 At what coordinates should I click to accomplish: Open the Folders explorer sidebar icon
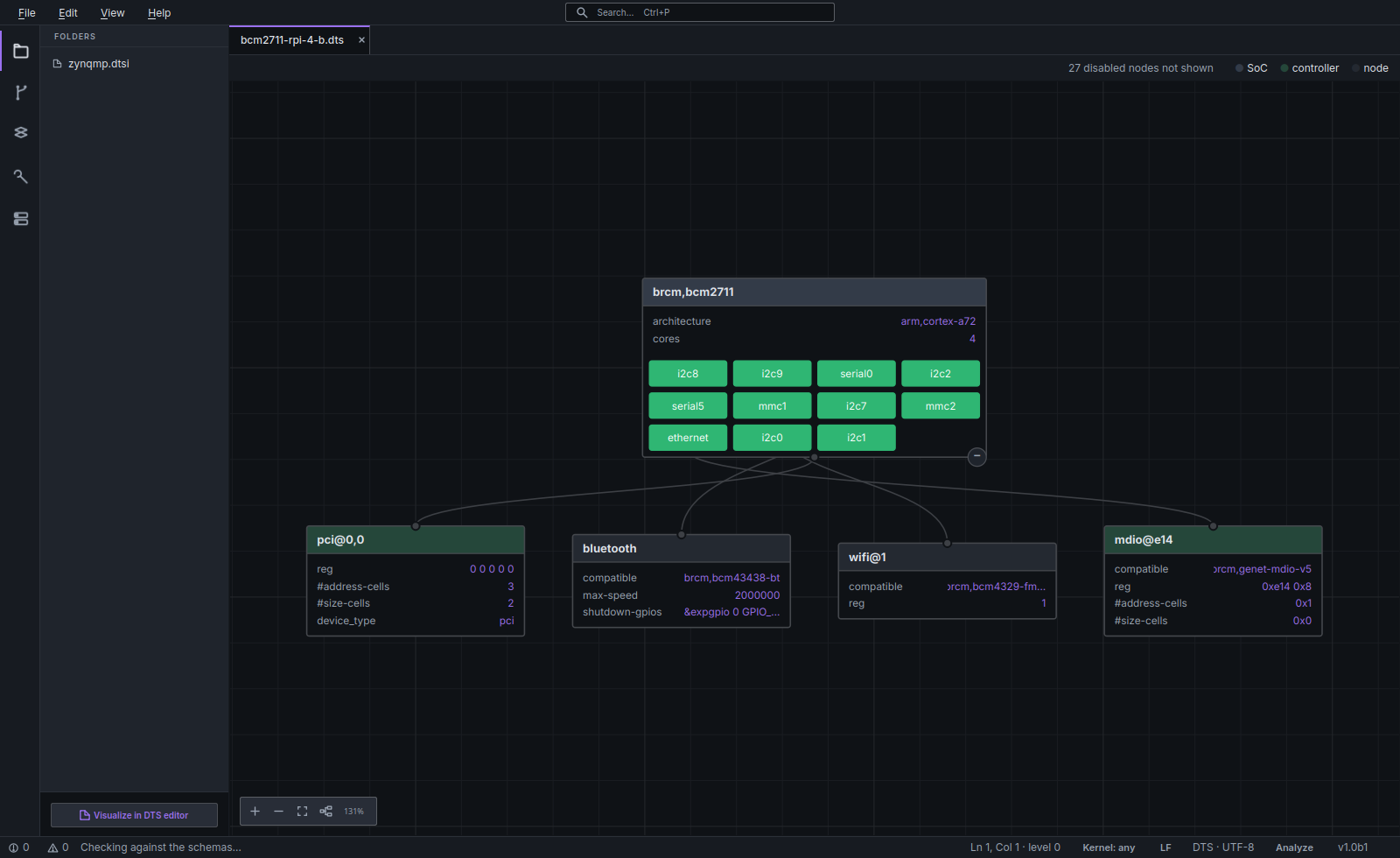tap(21, 51)
